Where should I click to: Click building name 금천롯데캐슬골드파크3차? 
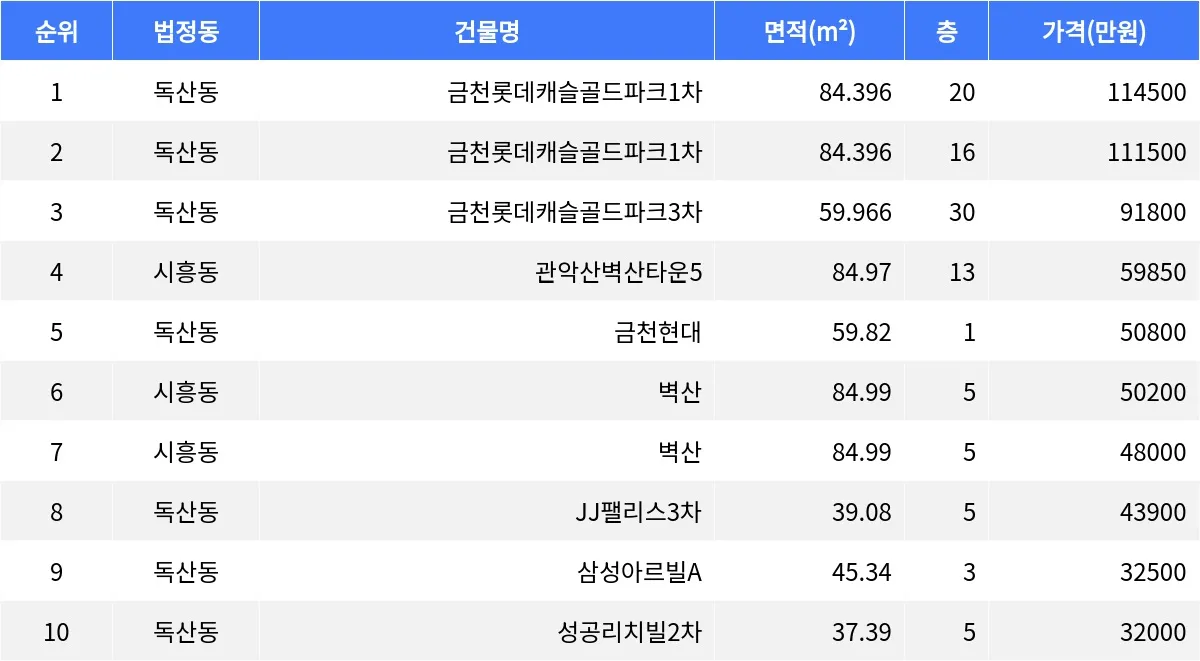click(575, 213)
